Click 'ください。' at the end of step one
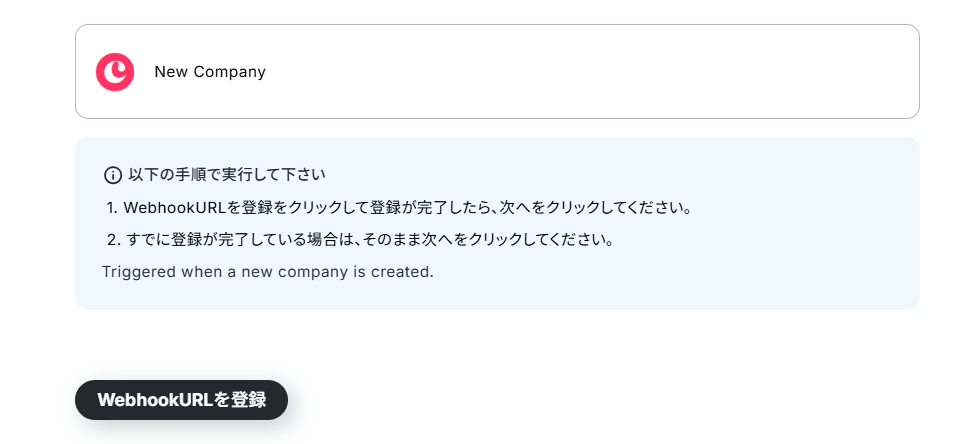960x444 pixels. tap(662, 208)
